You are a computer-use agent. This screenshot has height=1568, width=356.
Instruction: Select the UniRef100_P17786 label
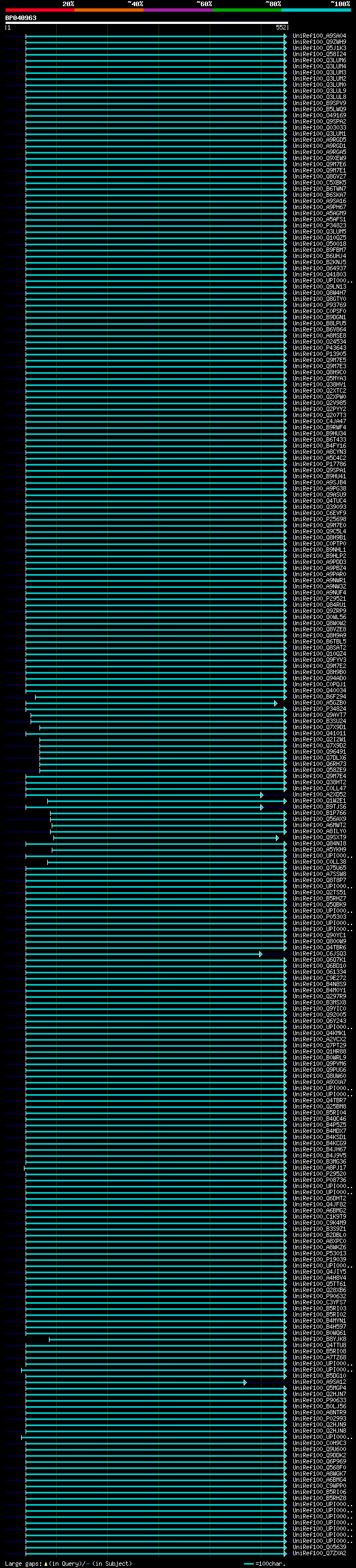pyautogui.click(x=319, y=464)
